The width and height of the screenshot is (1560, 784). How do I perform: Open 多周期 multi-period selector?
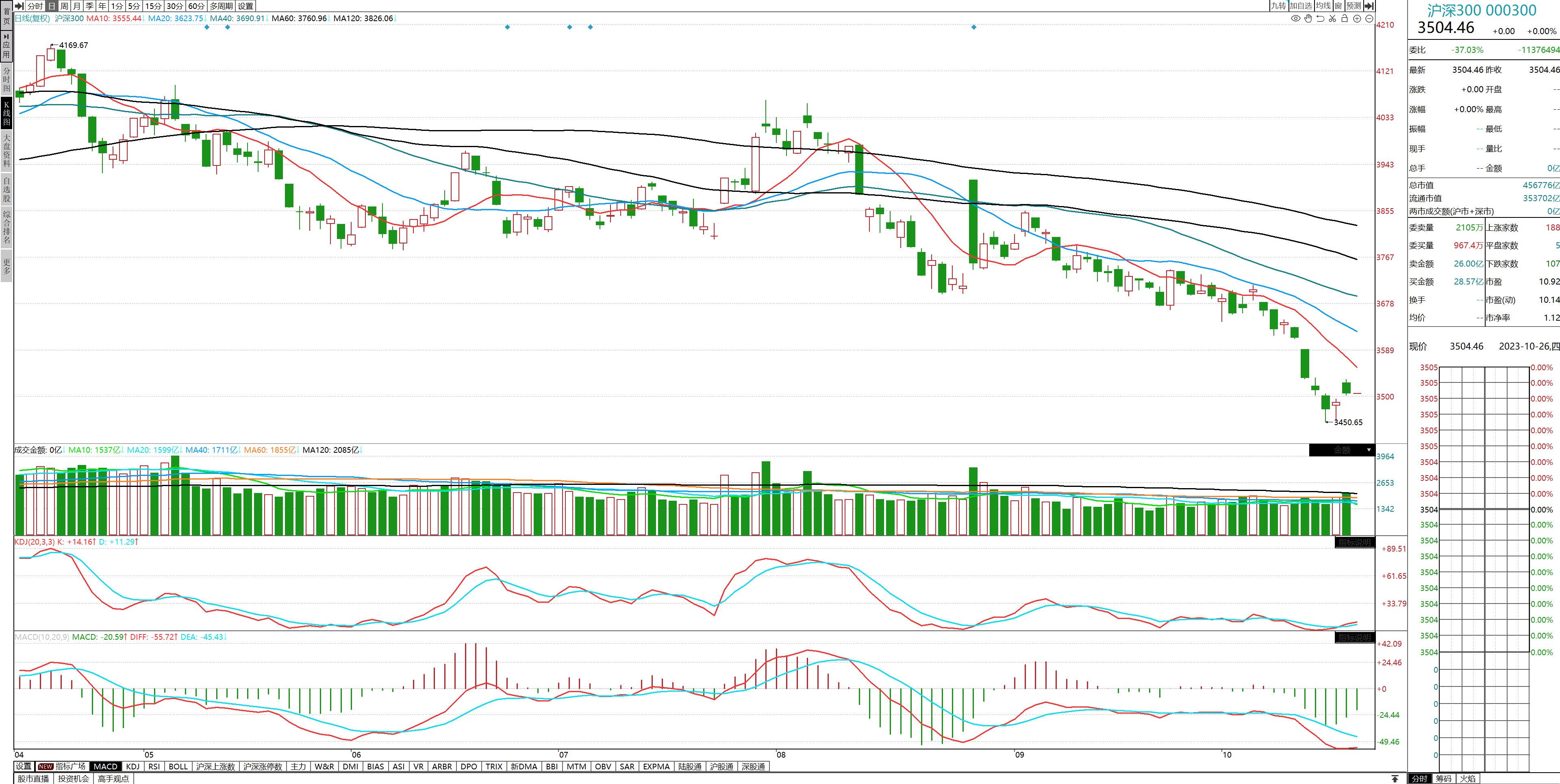pos(221,5)
